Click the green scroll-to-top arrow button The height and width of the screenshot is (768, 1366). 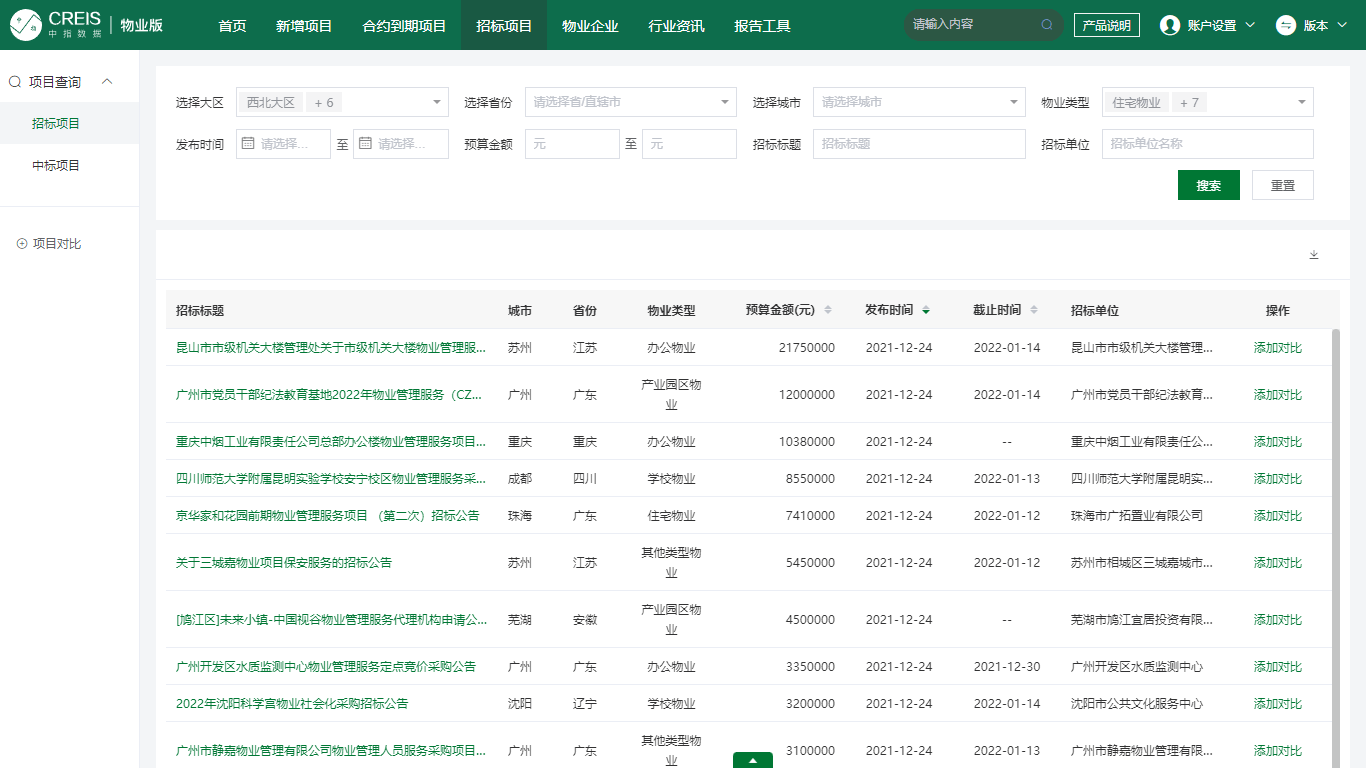point(752,760)
